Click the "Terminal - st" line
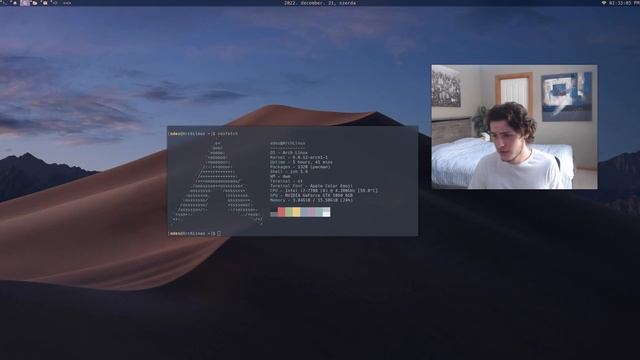This screenshot has width=640, height=360. [x=286, y=181]
